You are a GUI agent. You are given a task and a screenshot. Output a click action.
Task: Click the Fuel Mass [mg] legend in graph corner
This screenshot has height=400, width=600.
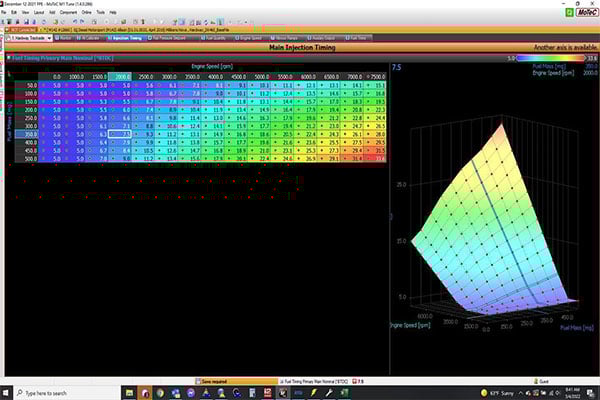click(x=547, y=66)
